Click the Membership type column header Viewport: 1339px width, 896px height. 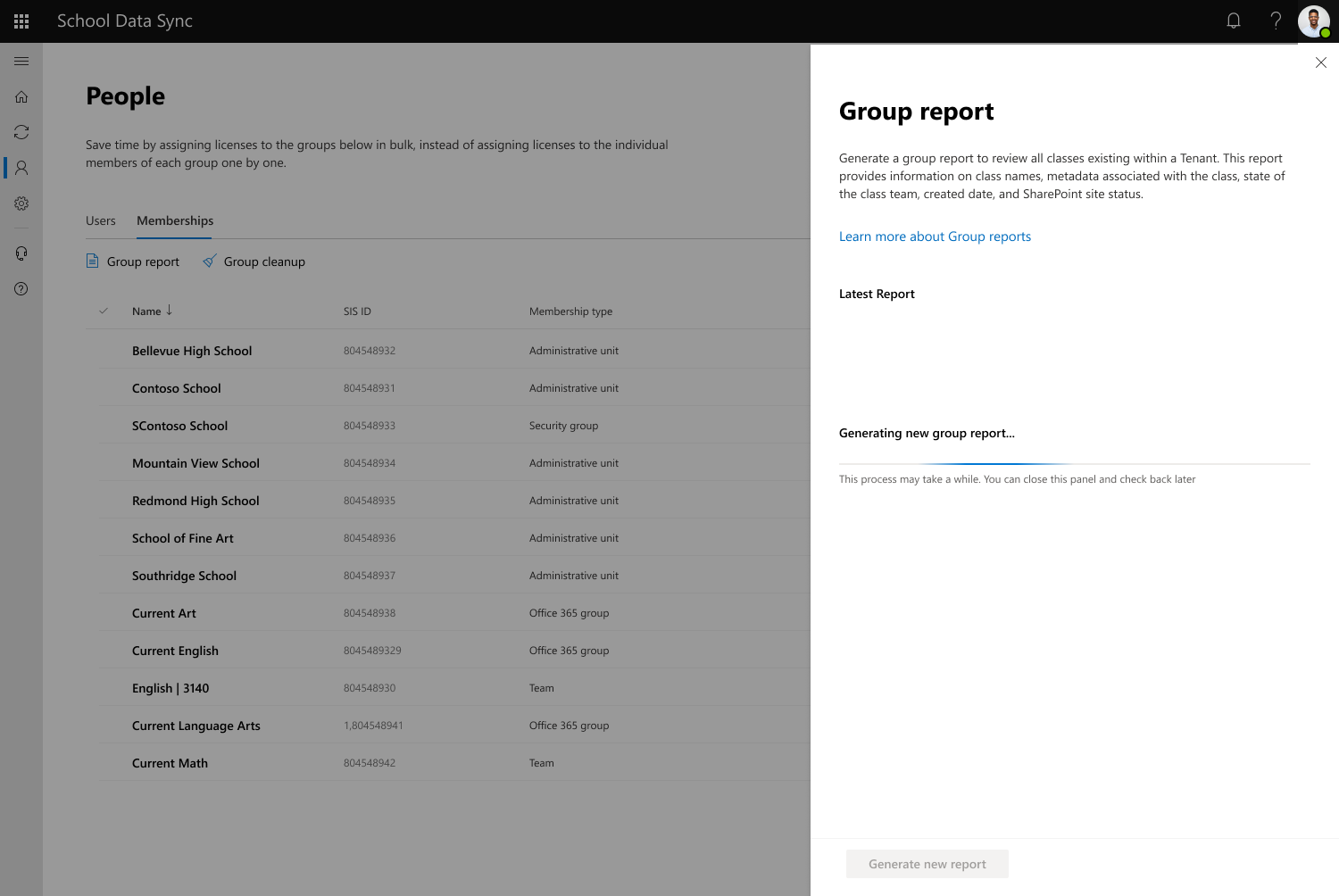[570, 311]
